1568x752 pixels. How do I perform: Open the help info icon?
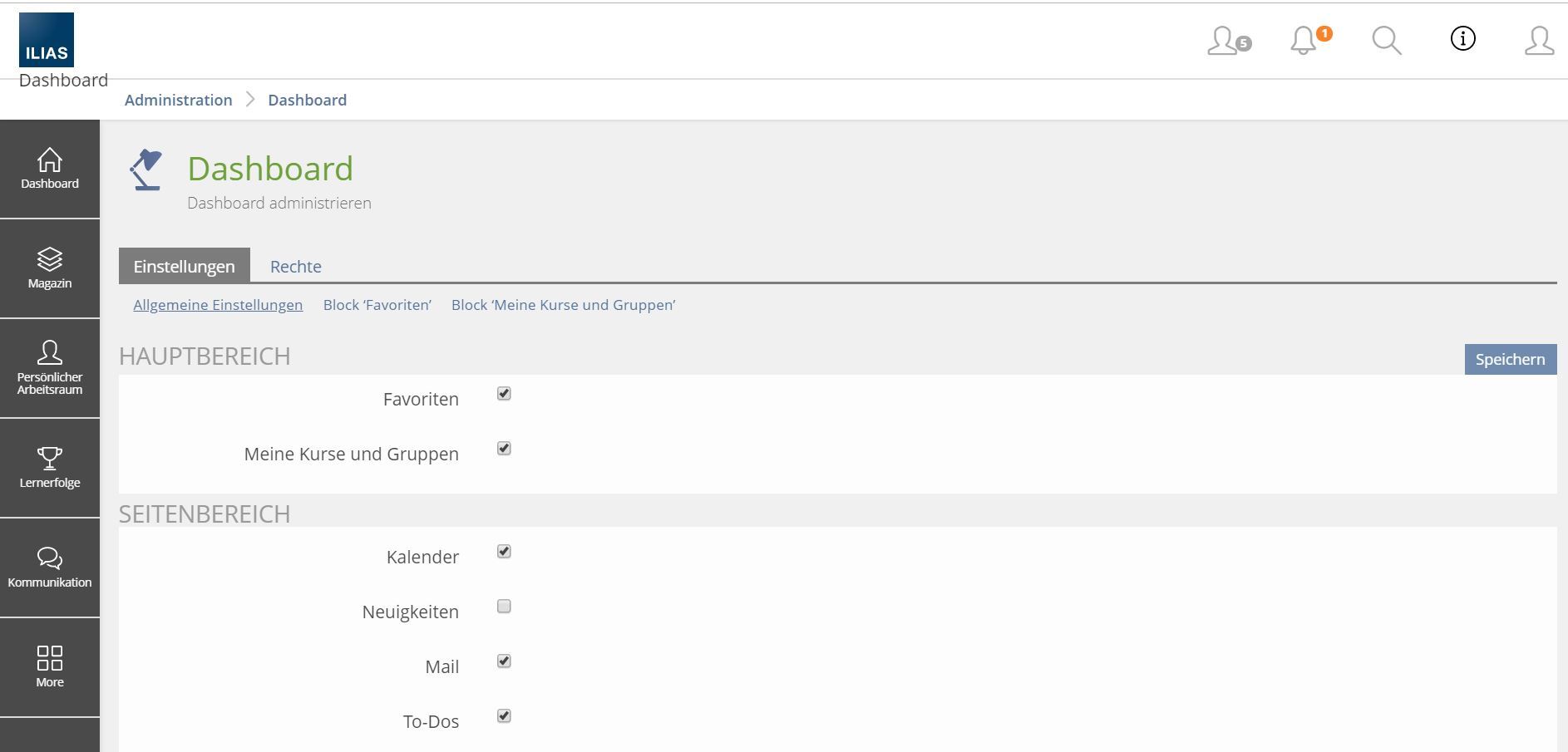[x=1462, y=39]
